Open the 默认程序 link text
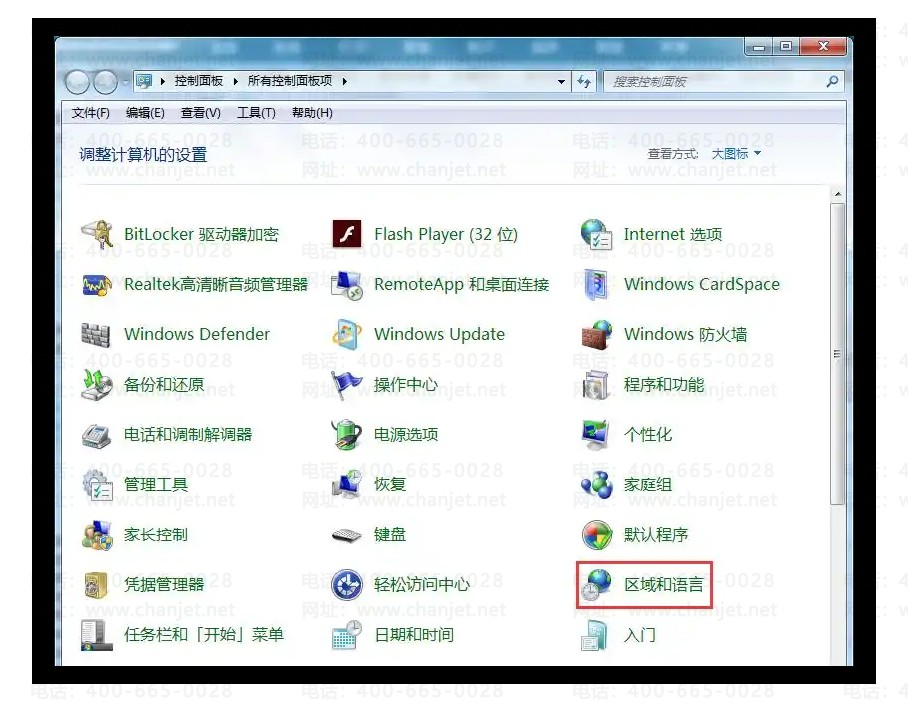The height and width of the screenshot is (702, 908). pyautogui.click(x=656, y=535)
